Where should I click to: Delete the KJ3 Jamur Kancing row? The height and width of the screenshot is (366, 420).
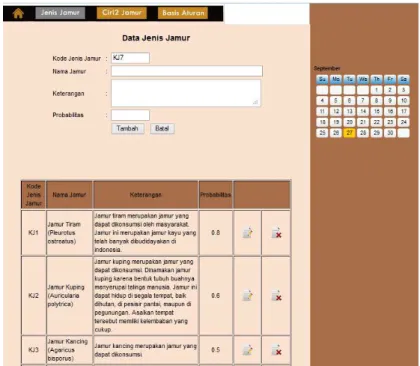coord(276,350)
